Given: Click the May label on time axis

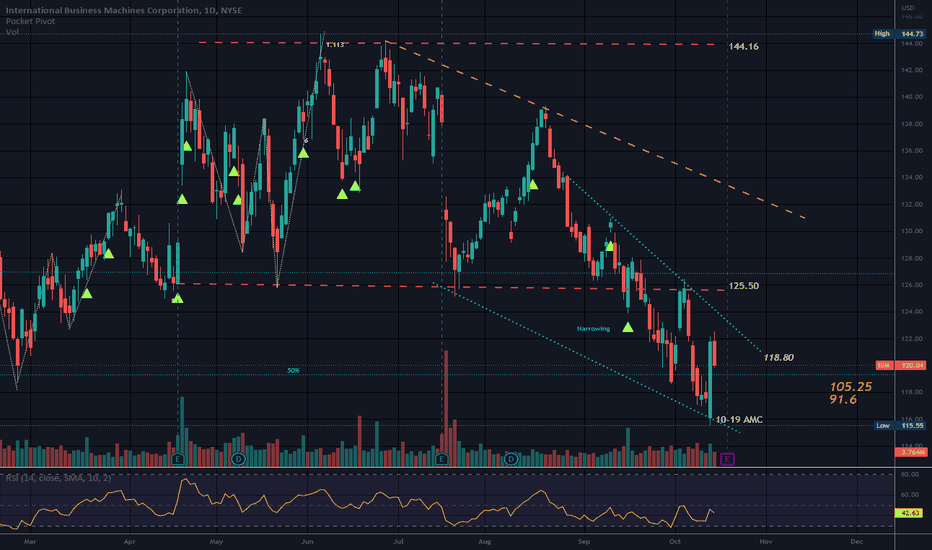Looking at the screenshot, I should pos(216,542).
